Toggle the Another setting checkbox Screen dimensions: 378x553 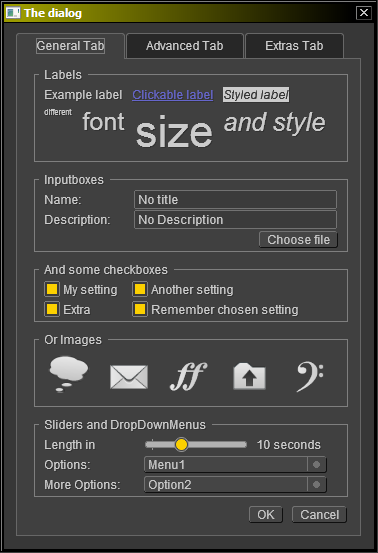click(140, 289)
